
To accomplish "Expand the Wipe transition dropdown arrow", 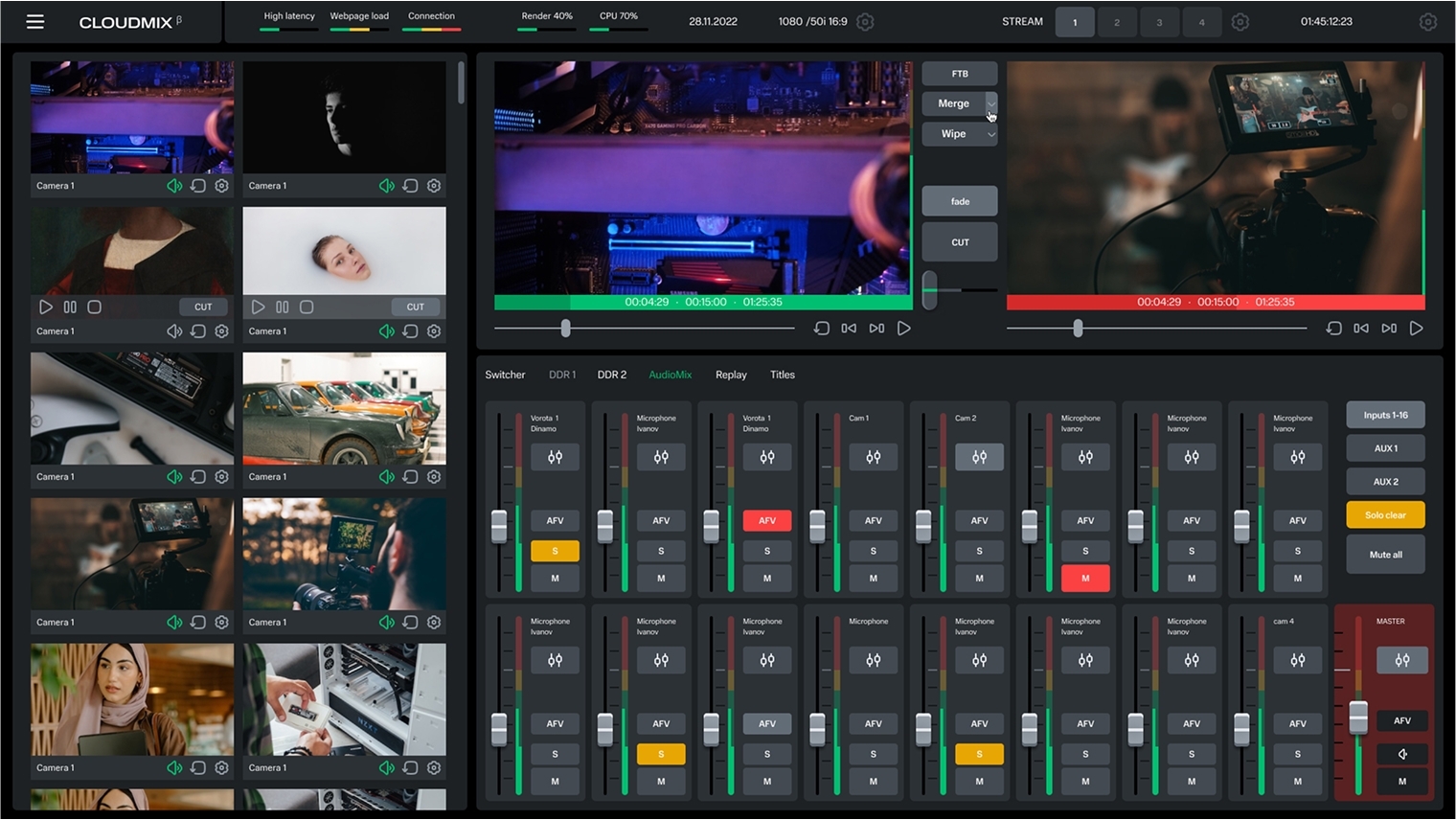I will click(x=991, y=134).
